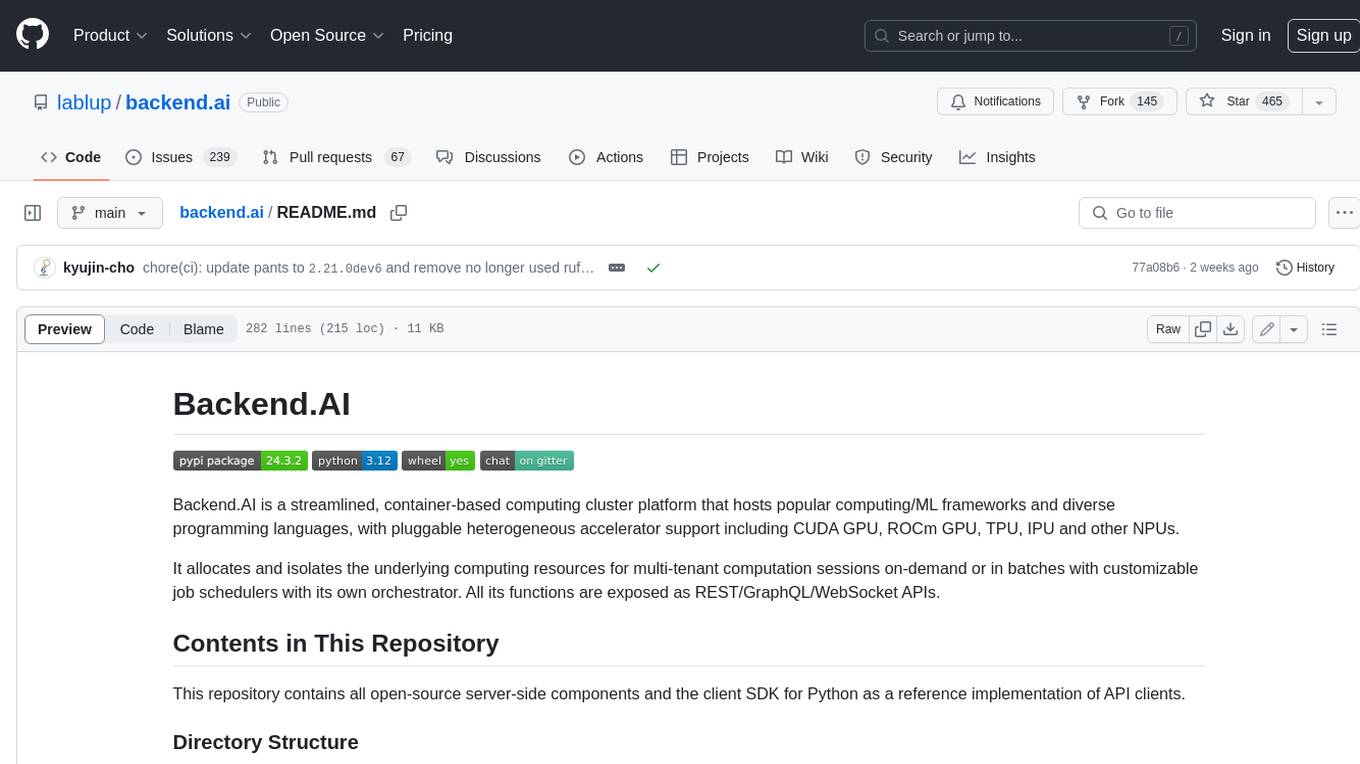Expand the Open Source menu

pos(327,35)
